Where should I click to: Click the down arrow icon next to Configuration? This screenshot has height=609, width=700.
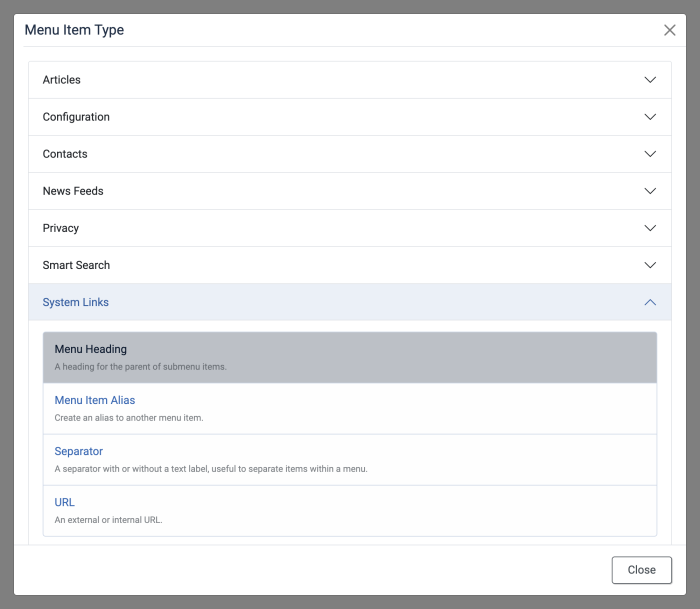[650, 117]
